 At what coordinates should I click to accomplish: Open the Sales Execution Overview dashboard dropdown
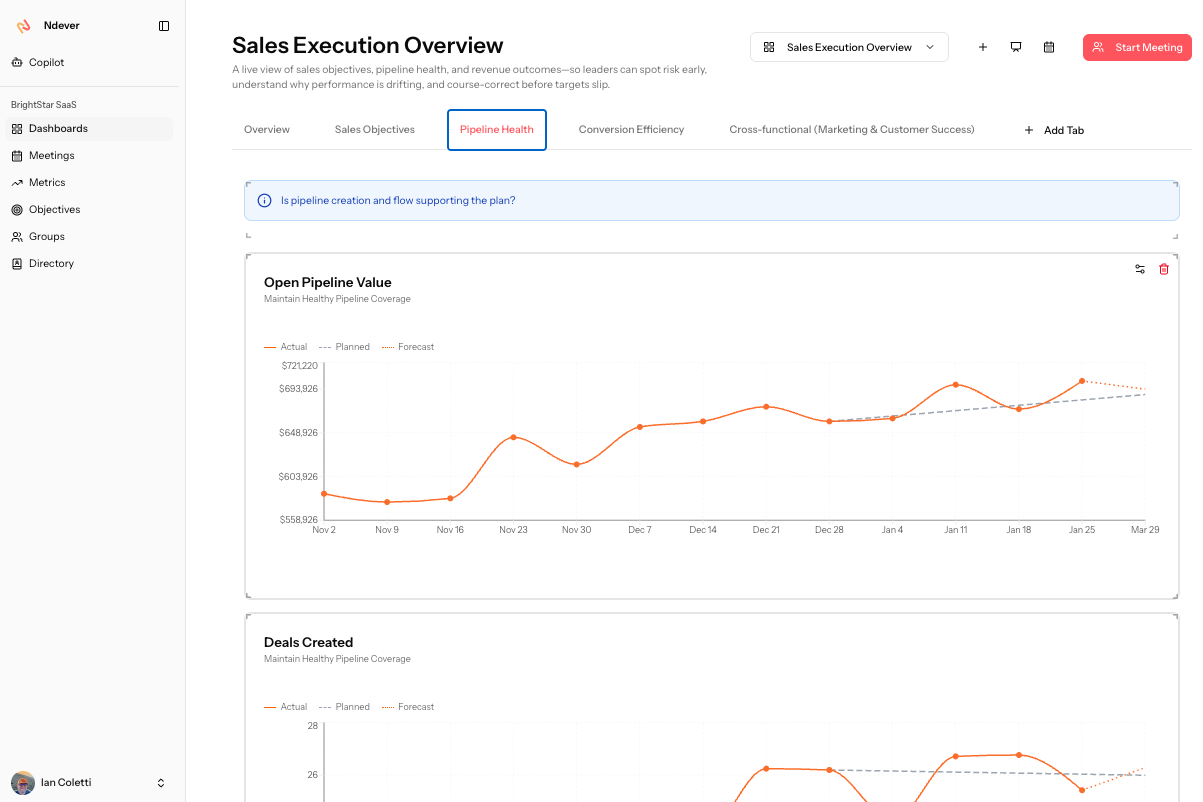(x=848, y=47)
